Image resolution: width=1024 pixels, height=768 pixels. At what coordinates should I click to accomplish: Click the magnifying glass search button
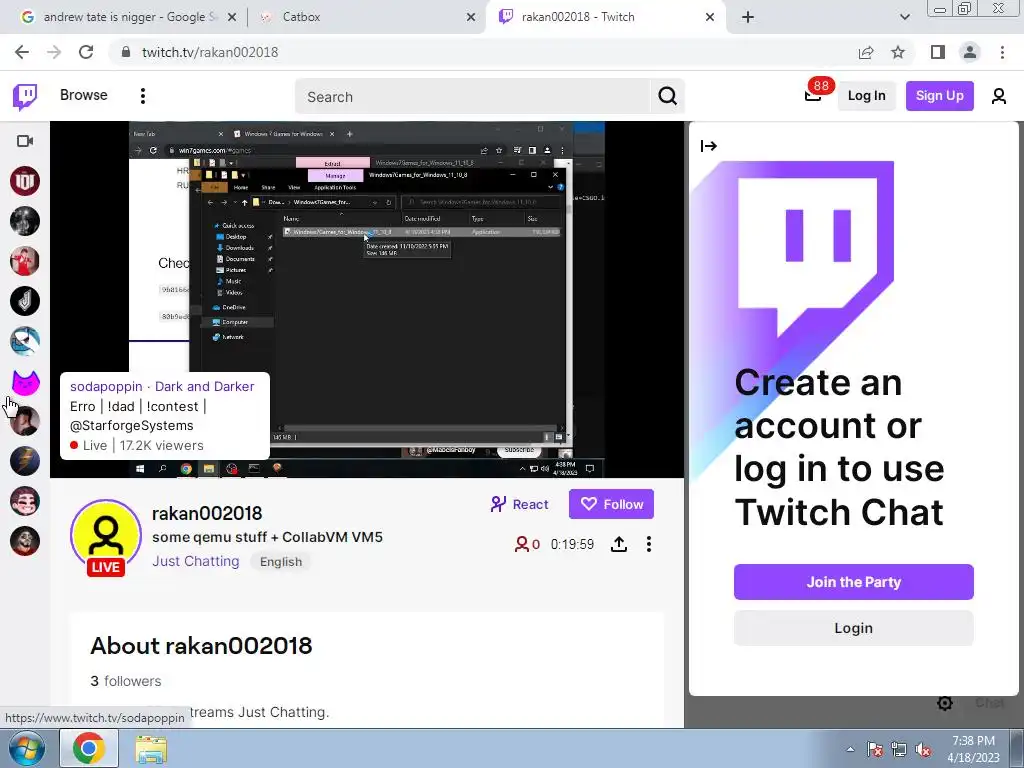pos(667,97)
